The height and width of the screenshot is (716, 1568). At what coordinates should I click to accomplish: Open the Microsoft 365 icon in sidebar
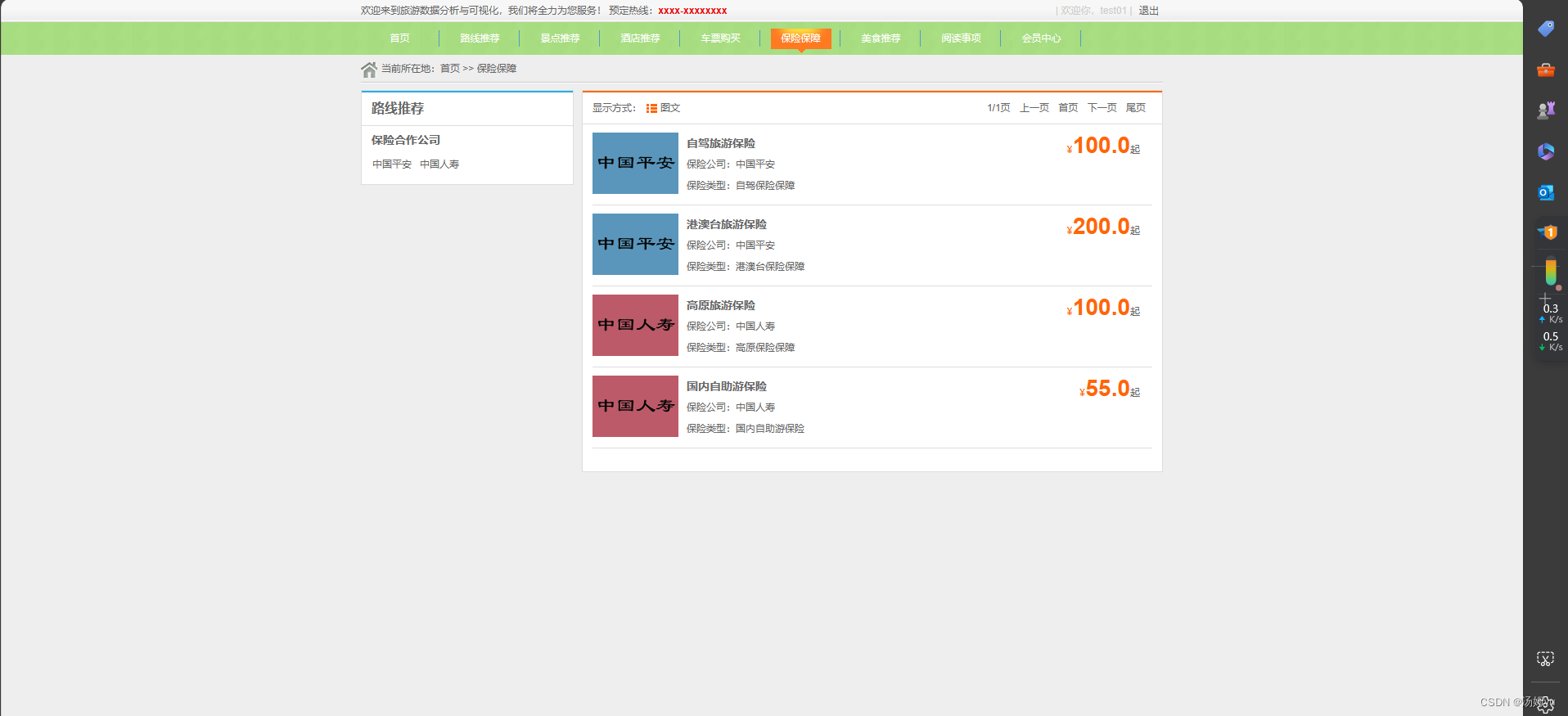(1546, 151)
